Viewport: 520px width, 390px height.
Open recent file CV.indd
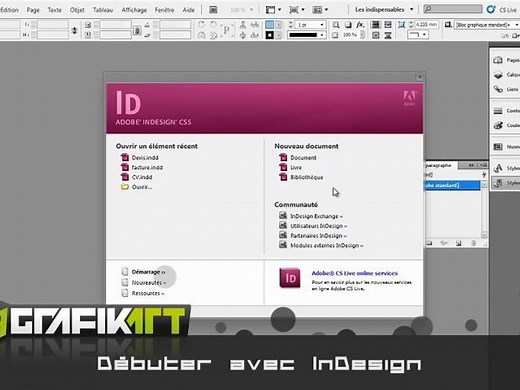coord(142,177)
